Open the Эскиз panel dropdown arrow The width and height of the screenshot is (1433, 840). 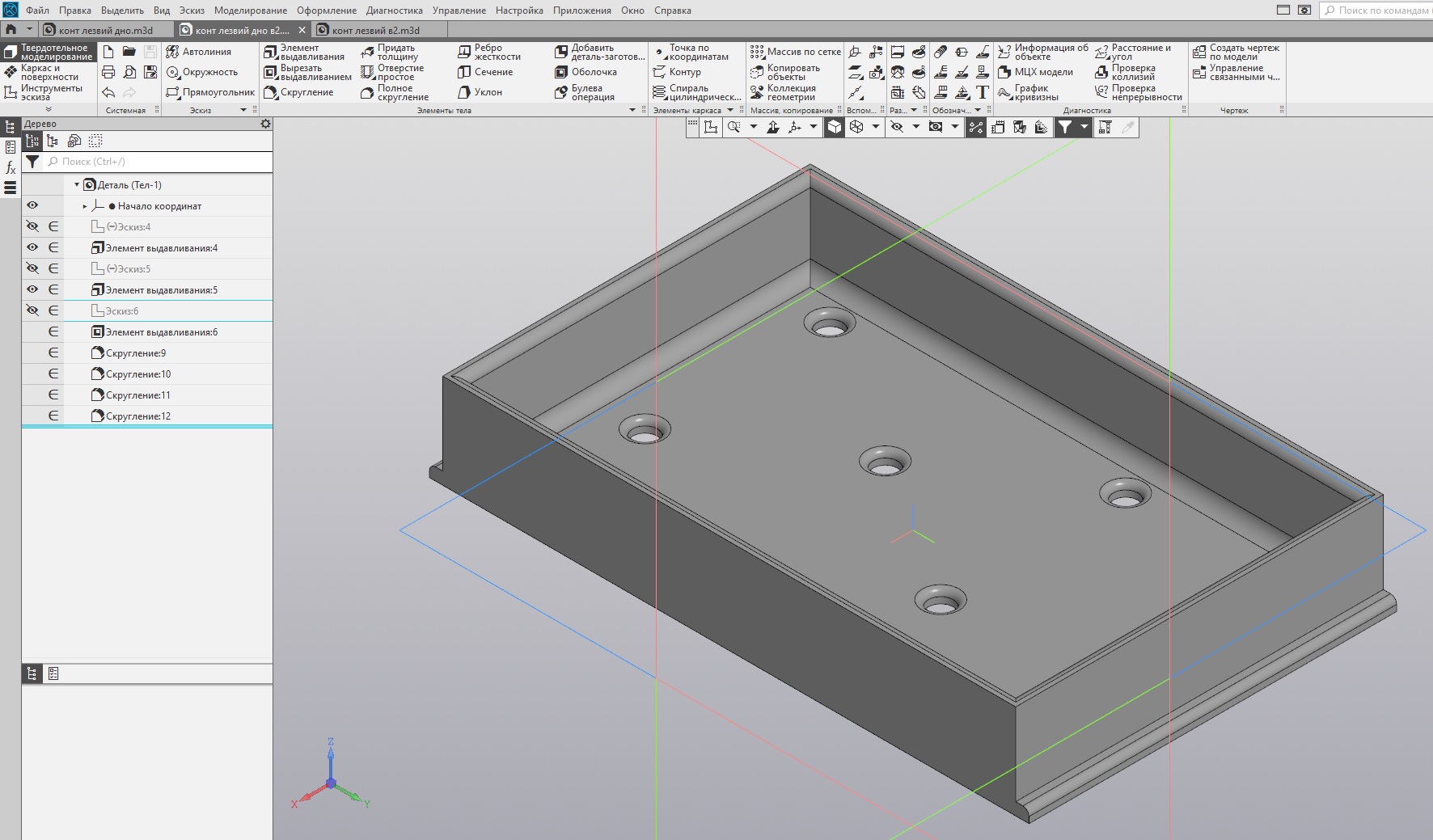coord(243,110)
